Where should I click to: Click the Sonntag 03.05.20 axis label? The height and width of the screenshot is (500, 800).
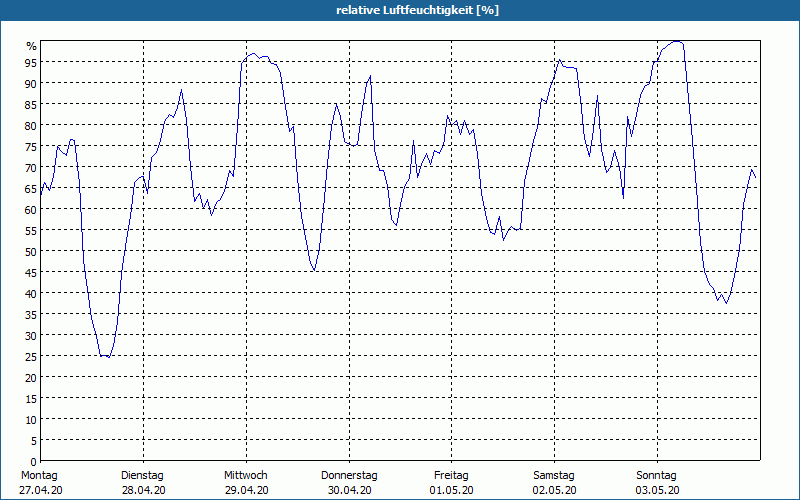coord(657,483)
